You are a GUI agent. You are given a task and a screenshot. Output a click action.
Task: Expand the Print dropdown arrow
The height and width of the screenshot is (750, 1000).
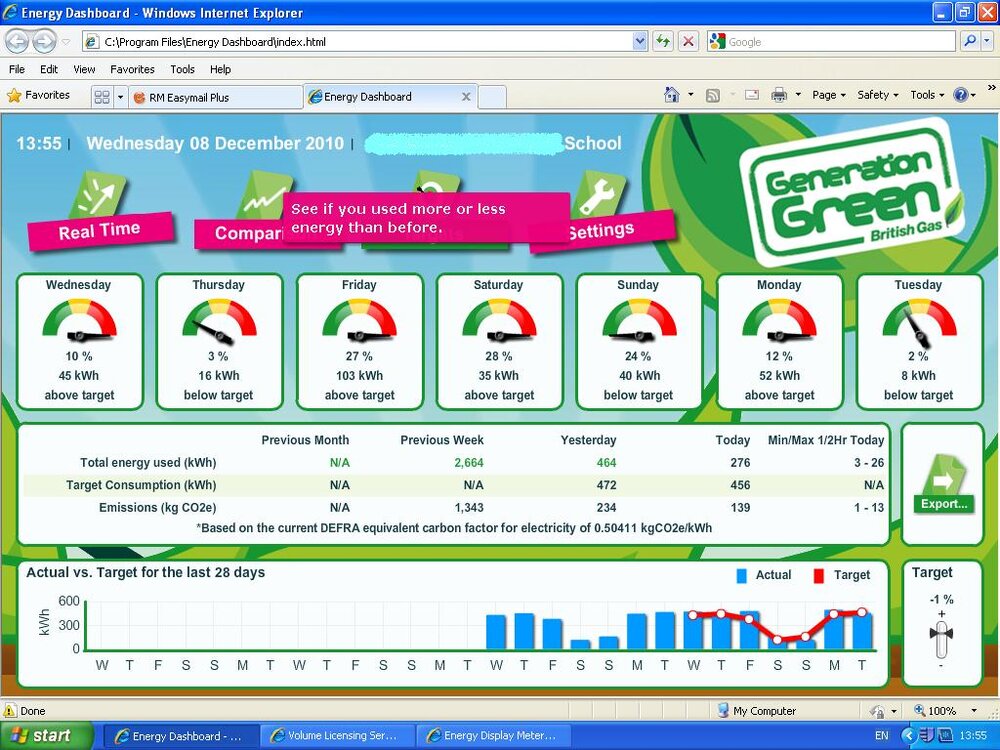click(x=798, y=95)
